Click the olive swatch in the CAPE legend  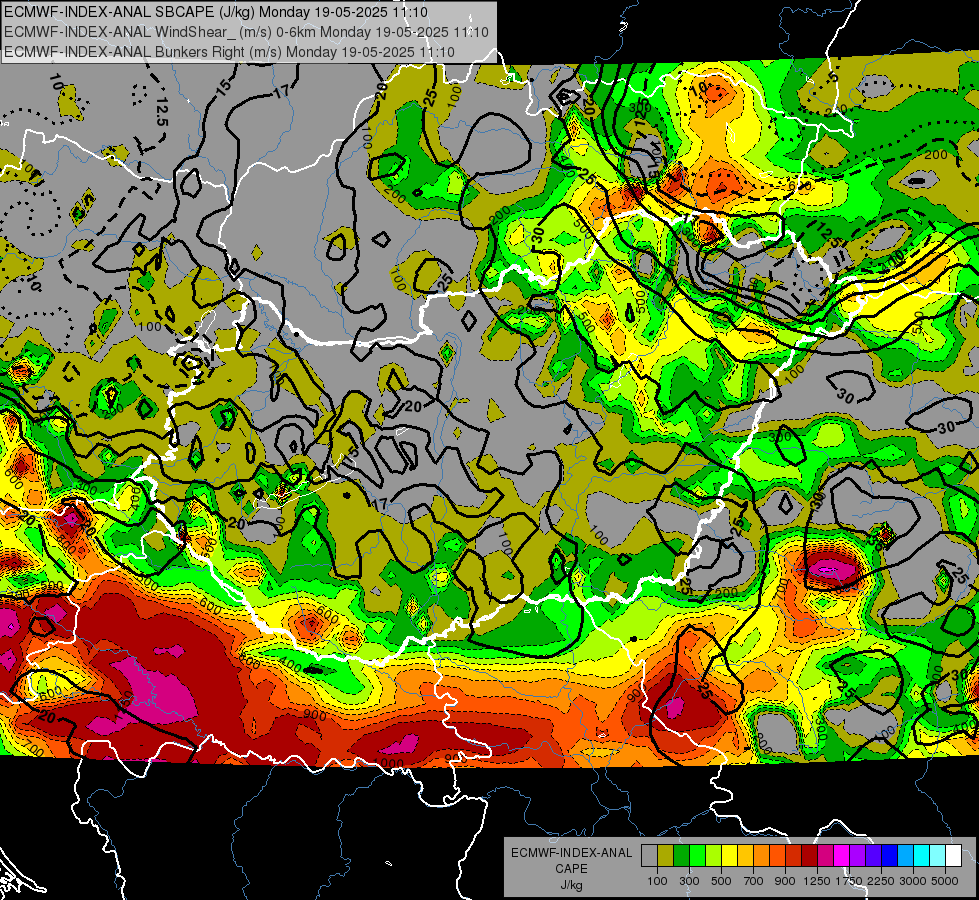click(666, 856)
